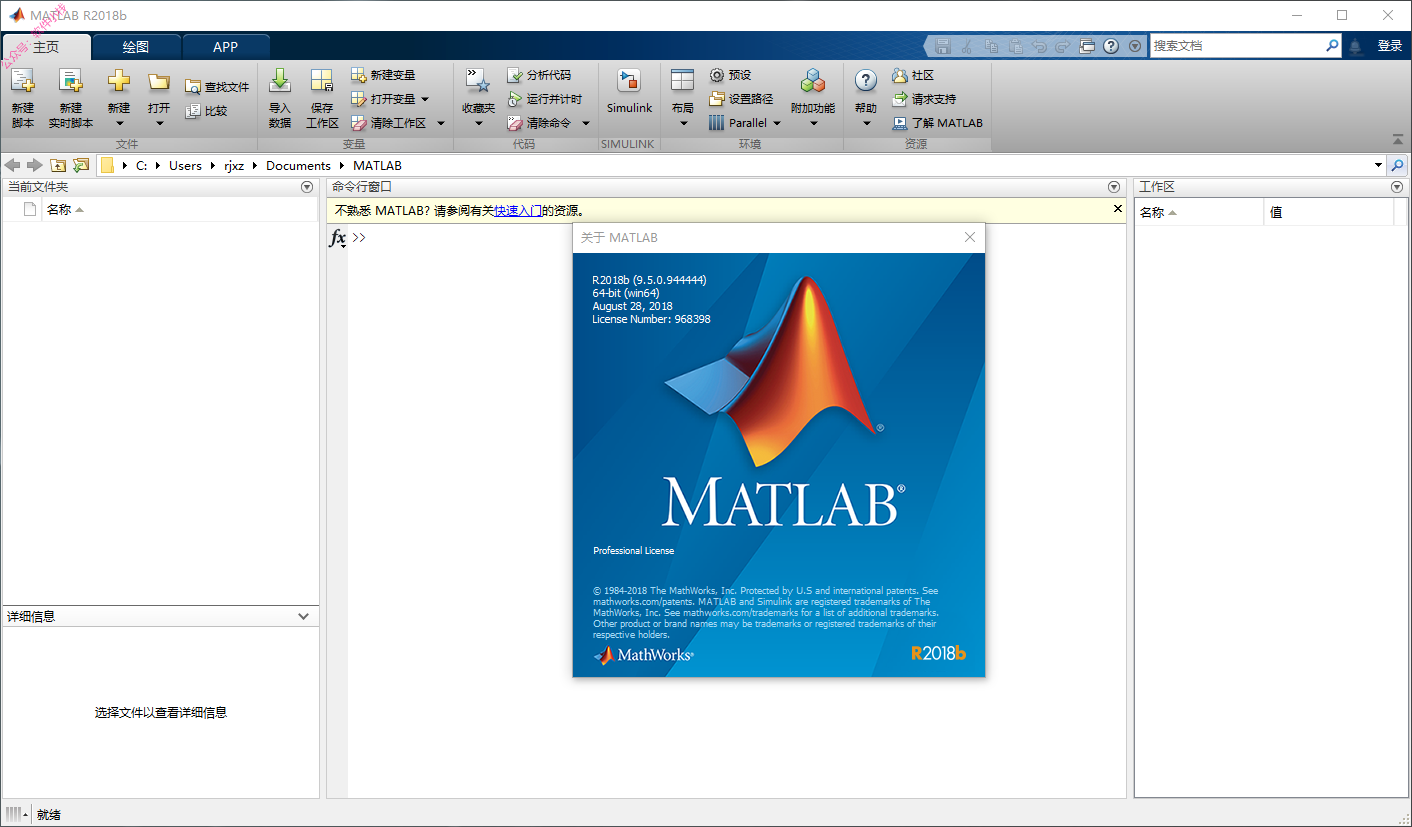Click the yellow plus 新建 (New) icon
This screenshot has width=1412, height=827.
[119, 82]
